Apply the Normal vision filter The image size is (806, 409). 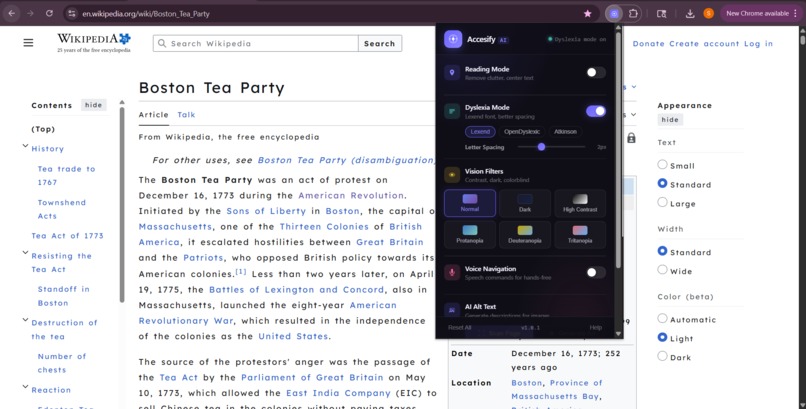[x=470, y=203]
